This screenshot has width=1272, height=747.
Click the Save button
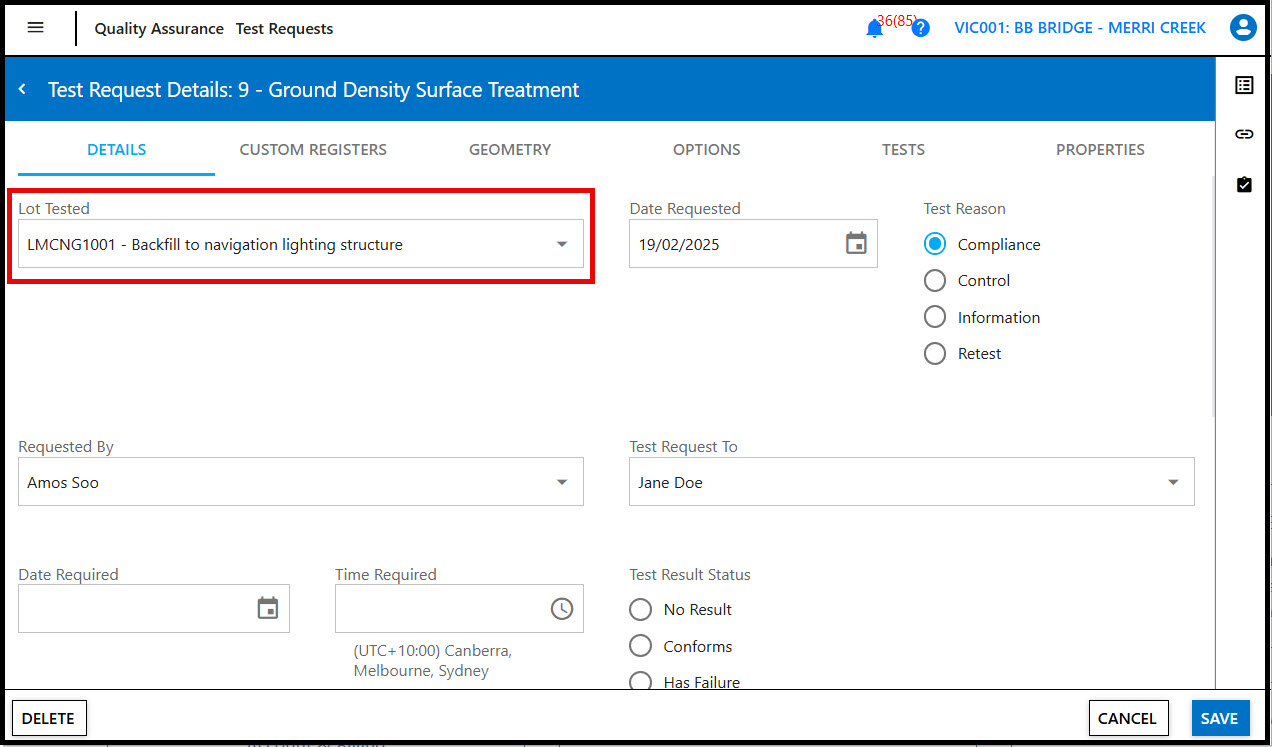pyautogui.click(x=1219, y=718)
